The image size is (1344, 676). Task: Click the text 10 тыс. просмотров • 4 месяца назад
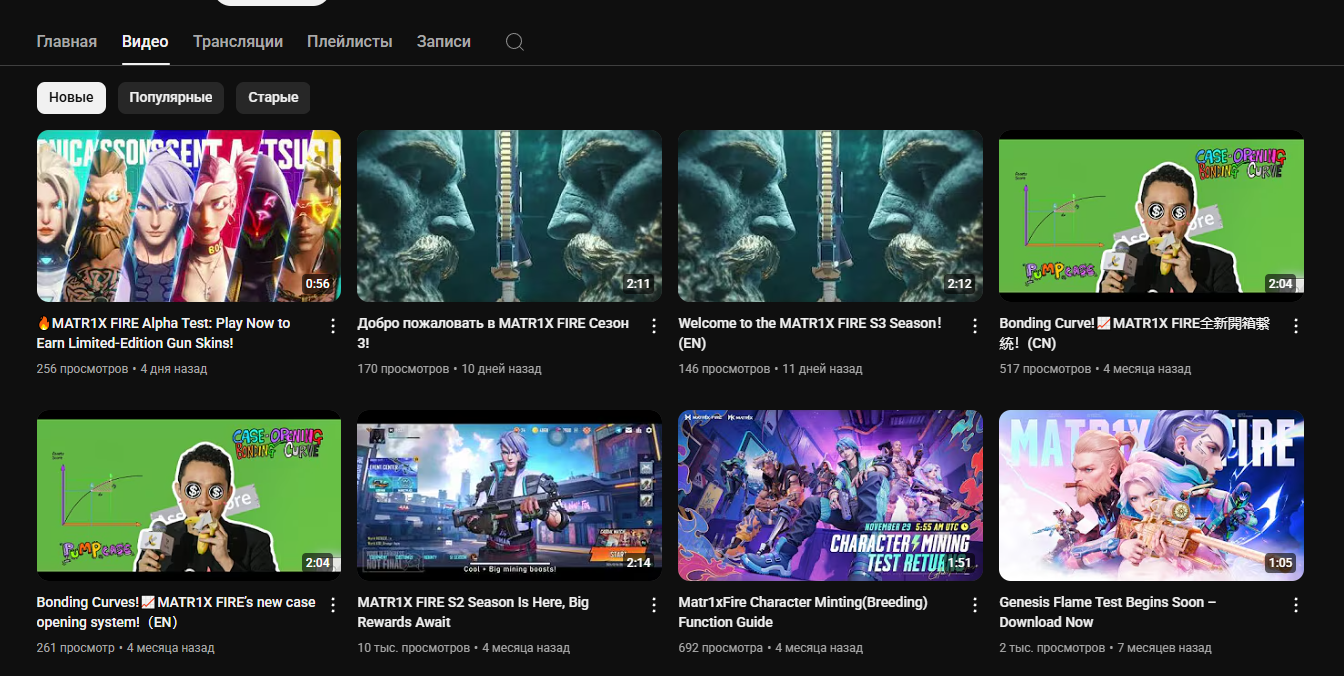[464, 648]
